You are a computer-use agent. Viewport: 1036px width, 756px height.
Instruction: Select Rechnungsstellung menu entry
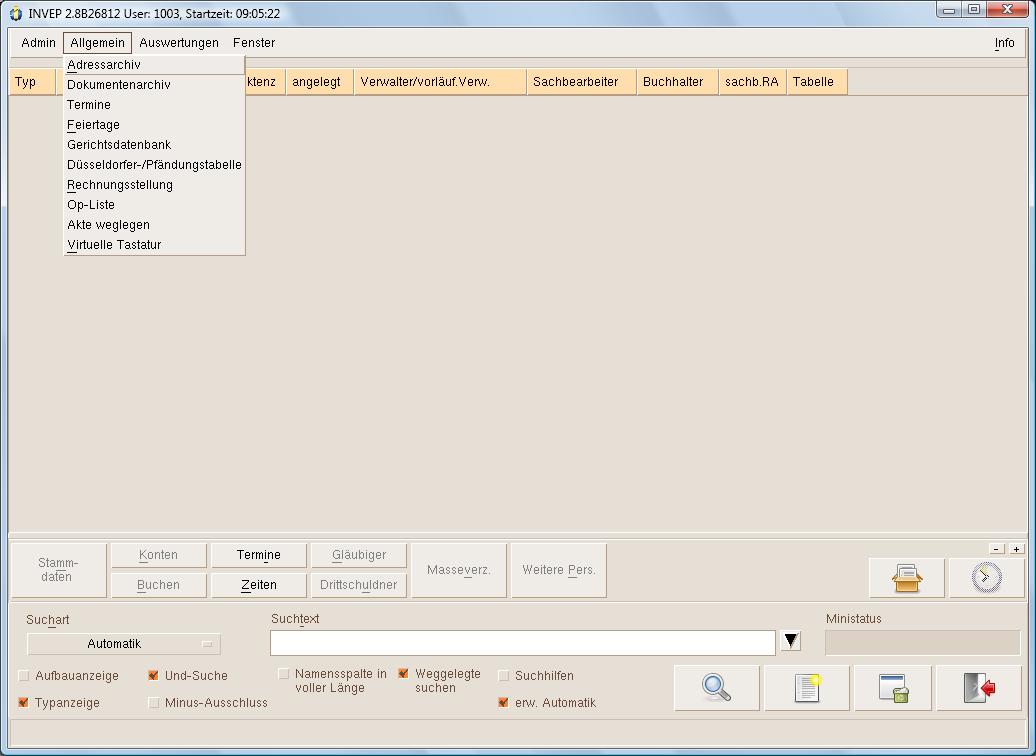coord(154,184)
